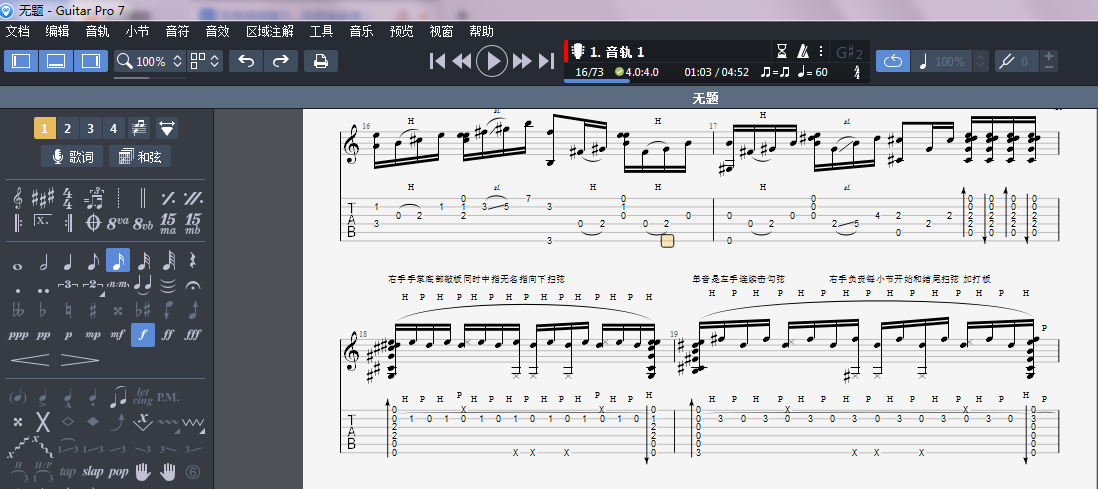1098x489 pixels.
Task: Click the treble clef icon in palette
Action: 18,197
